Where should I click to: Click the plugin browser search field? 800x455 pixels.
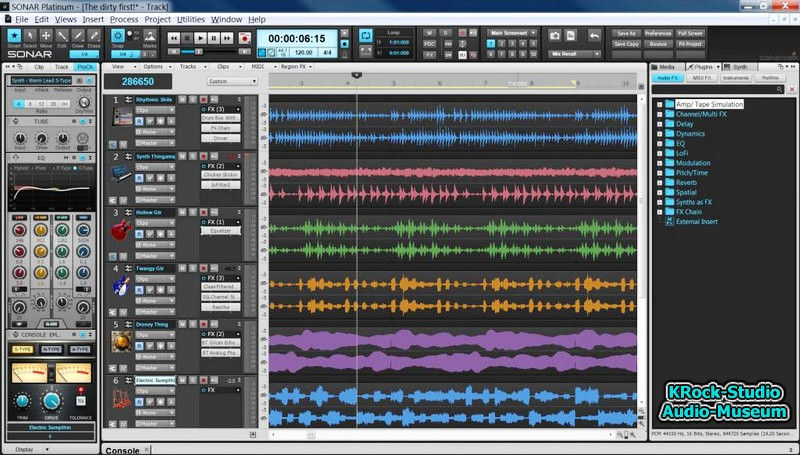[718, 89]
